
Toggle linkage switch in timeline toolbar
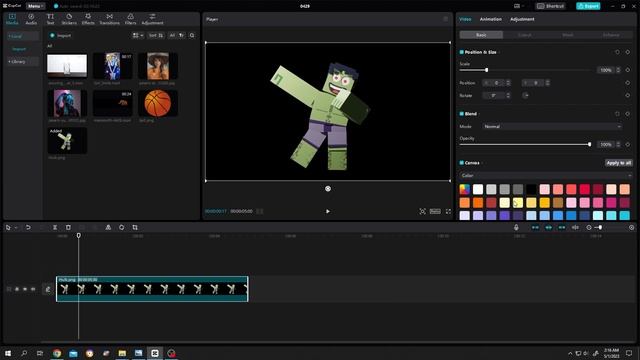click(562, 227)
